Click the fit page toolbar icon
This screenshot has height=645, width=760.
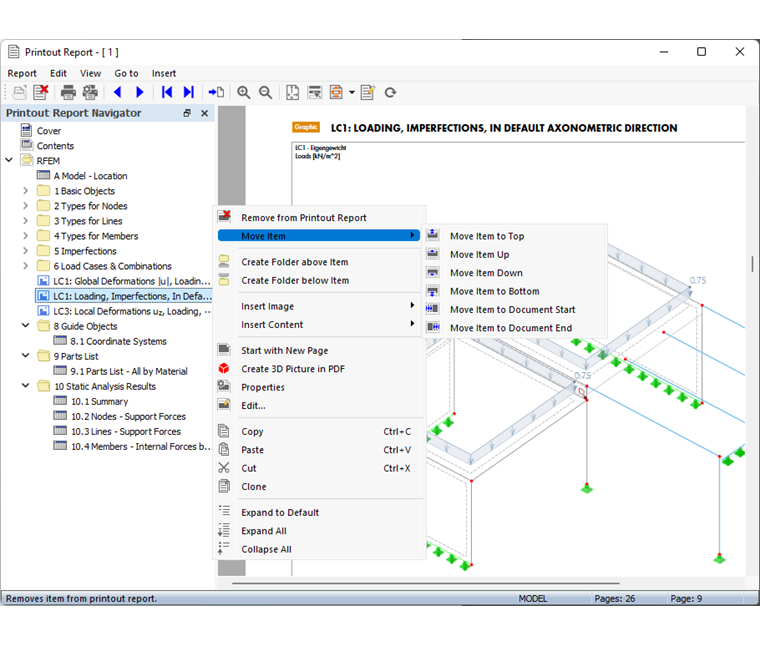coord(292,92)
